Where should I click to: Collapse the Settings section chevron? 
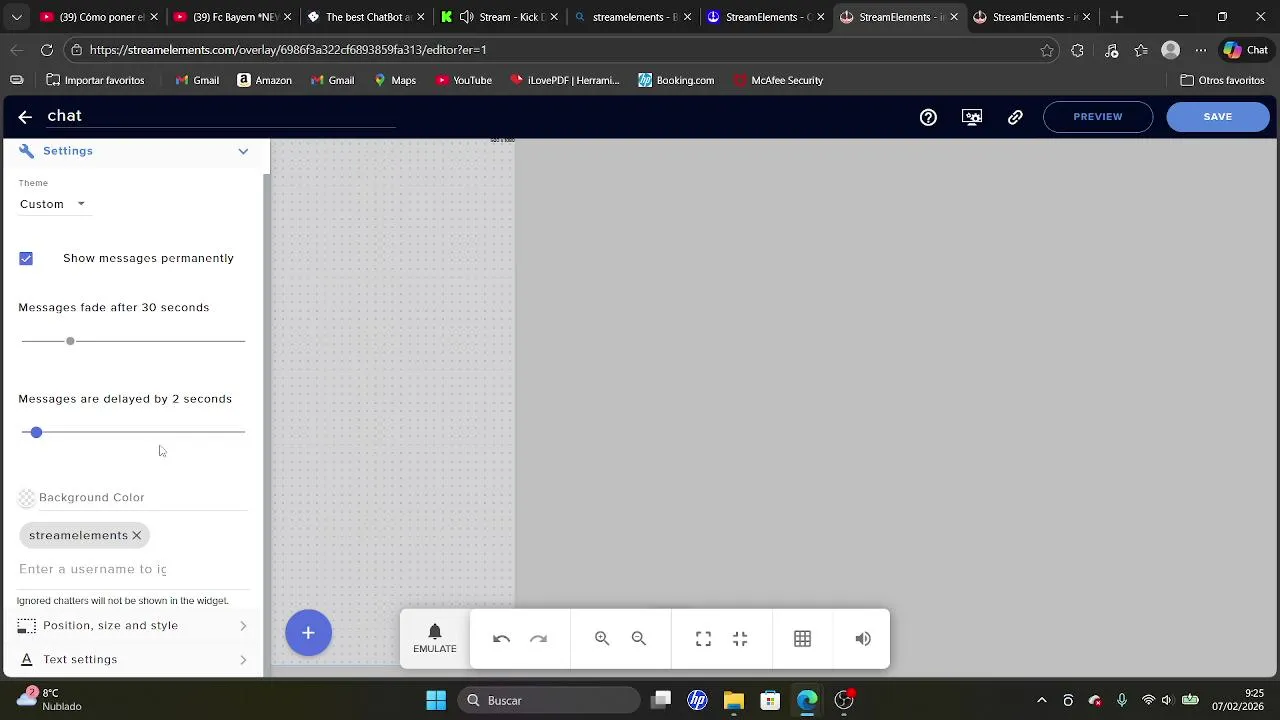pos(243,151)
